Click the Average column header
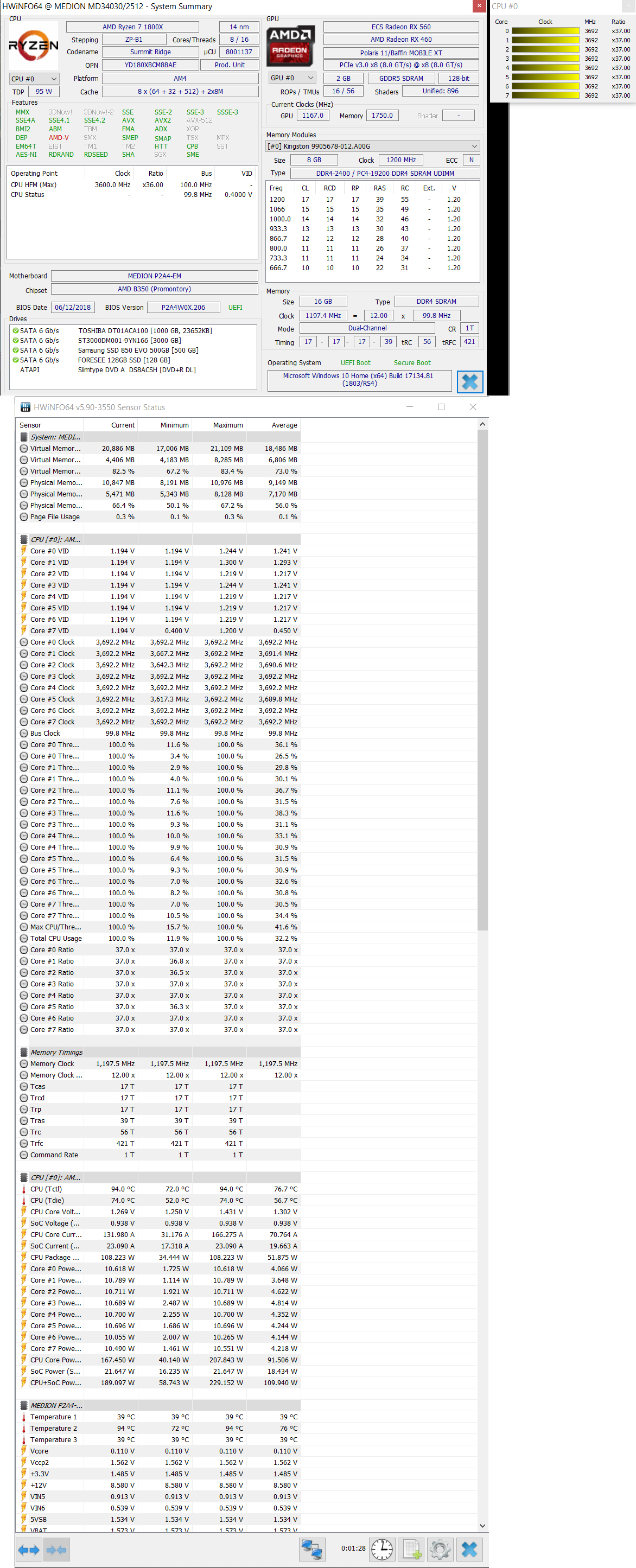Image resolution: width=636 pixels, height=1568 pixels. [274, 425]
